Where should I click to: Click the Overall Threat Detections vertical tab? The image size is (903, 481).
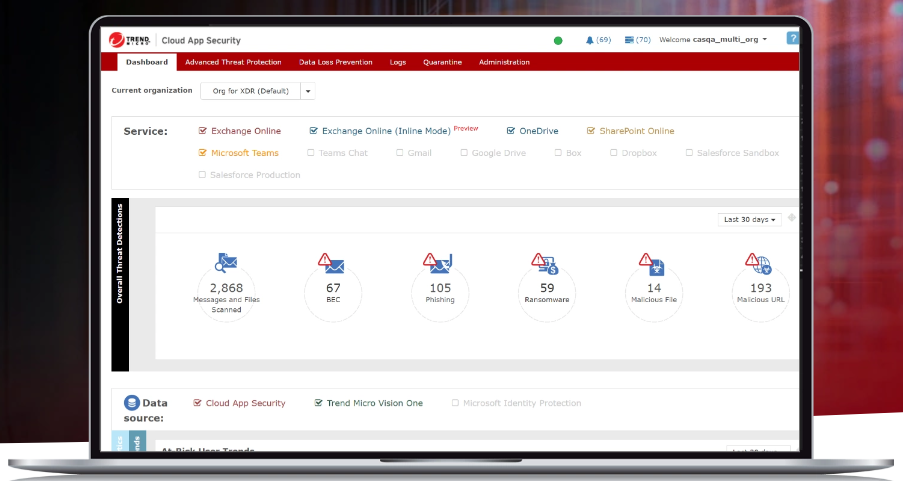[120, 285]
